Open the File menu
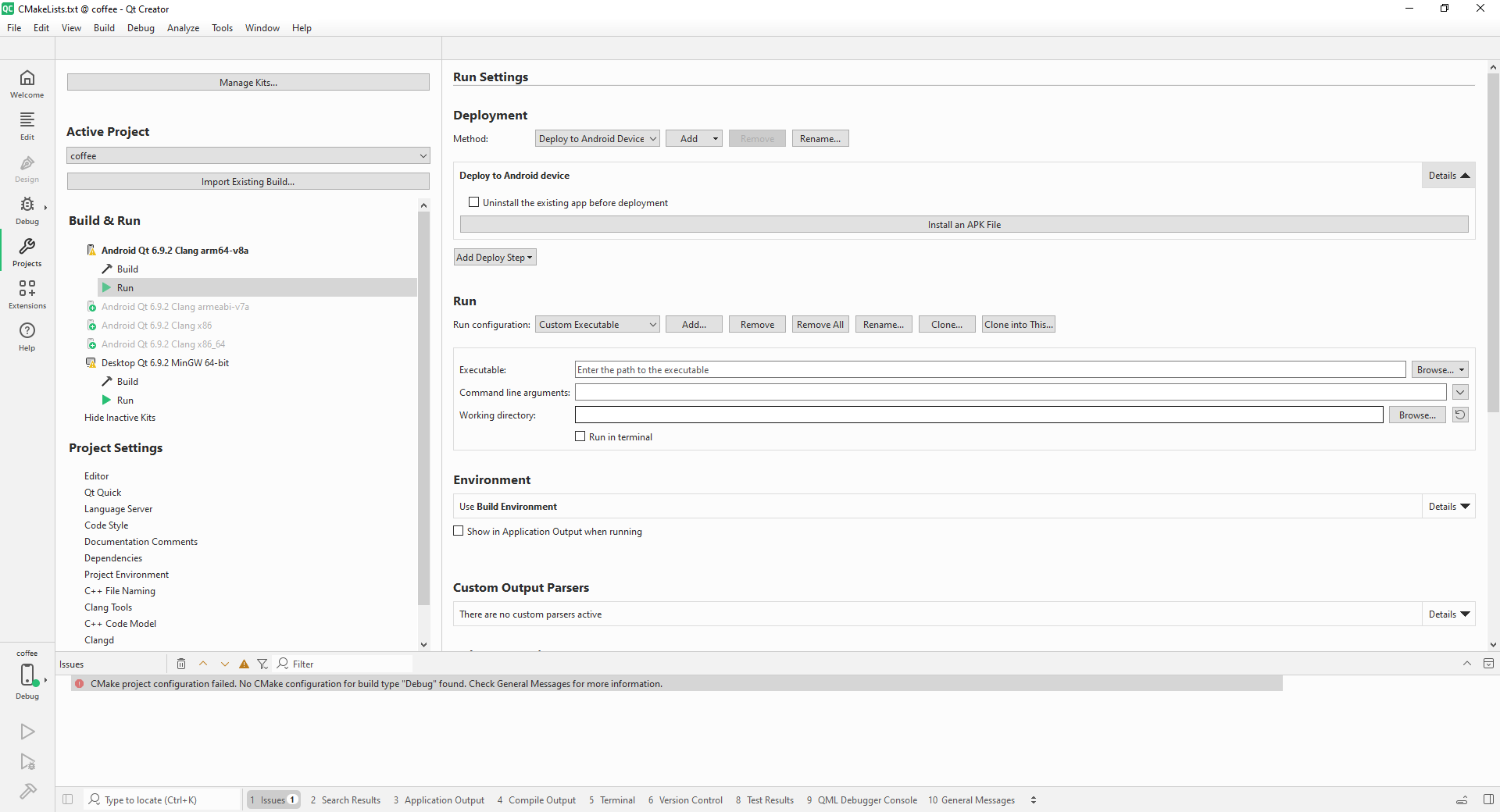1500x812 pixels. 14,27
